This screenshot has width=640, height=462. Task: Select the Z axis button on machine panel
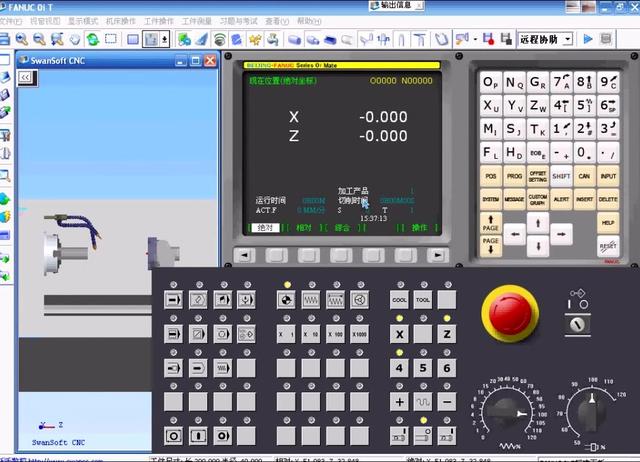click(447, 334)
